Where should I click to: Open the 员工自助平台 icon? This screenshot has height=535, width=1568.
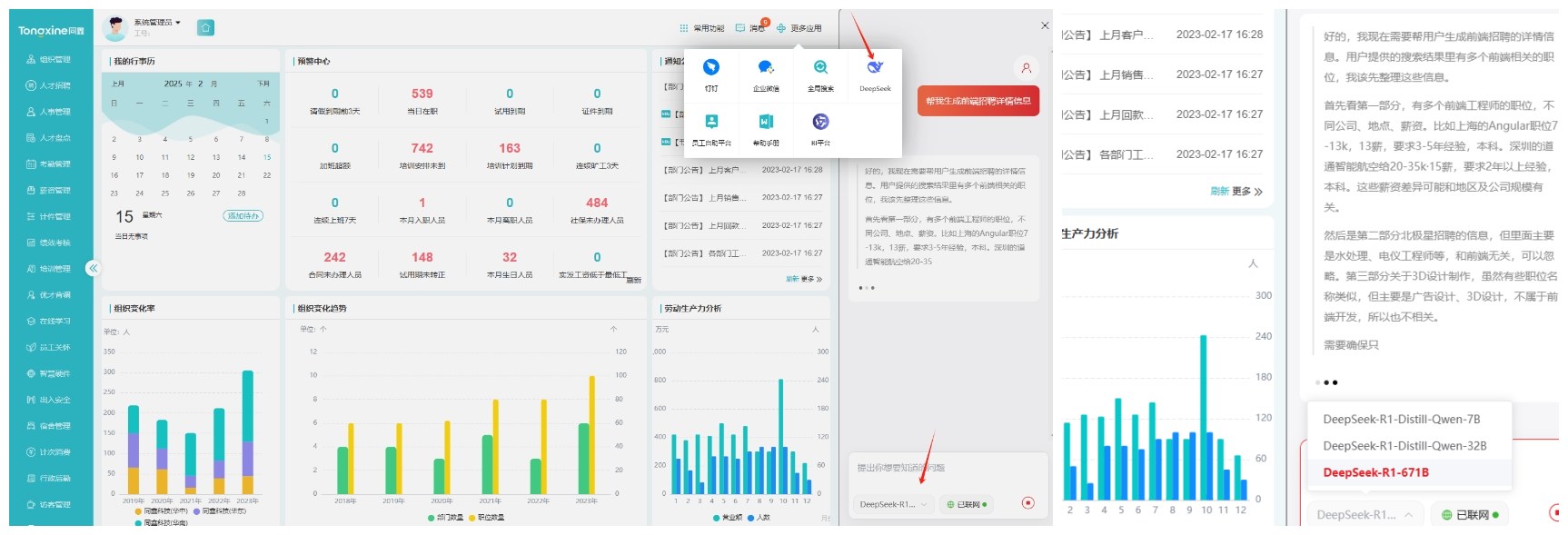(711, 123)
